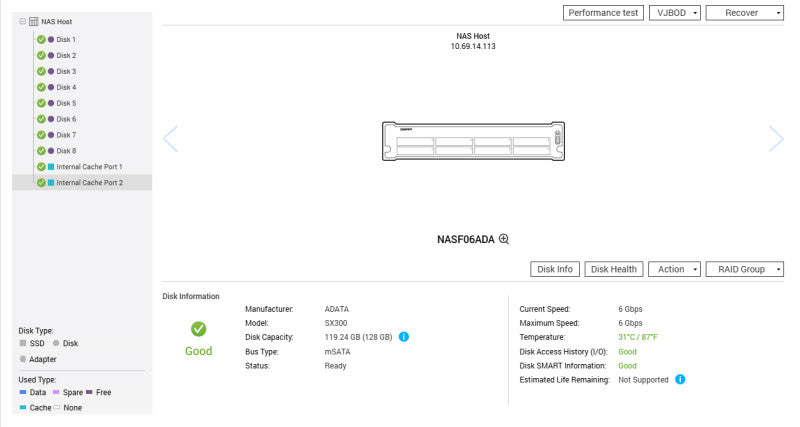Screen dimensions: 800x427
Task: Click the green status check for Disk 1
Action: pyautogui.click(x=41, y=39)
